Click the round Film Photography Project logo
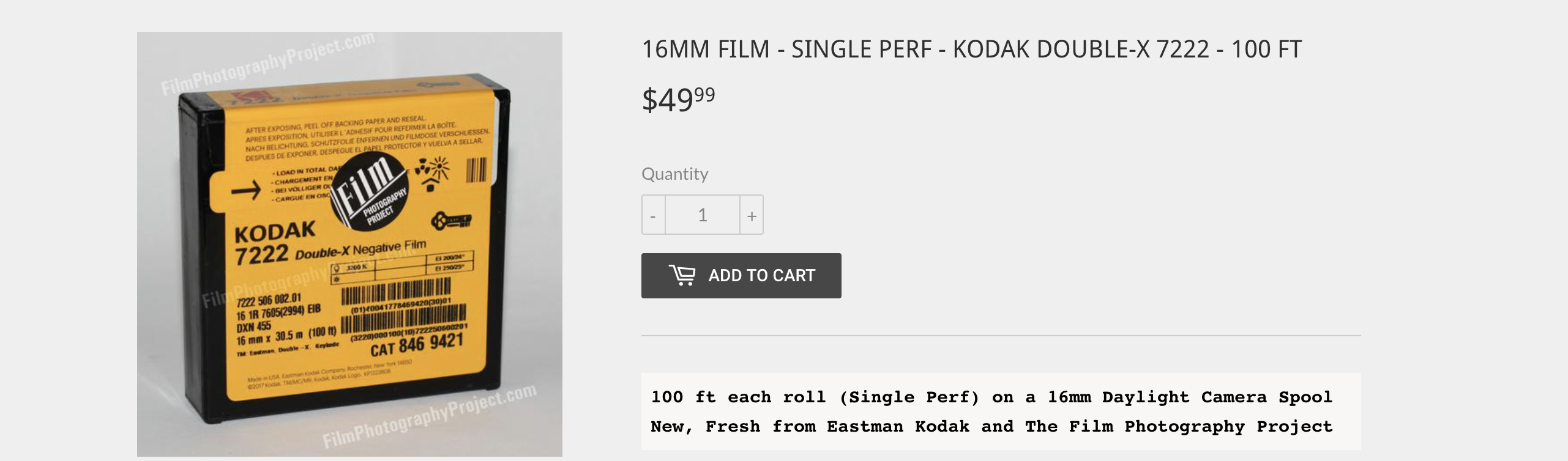 [x=369, y=191]
